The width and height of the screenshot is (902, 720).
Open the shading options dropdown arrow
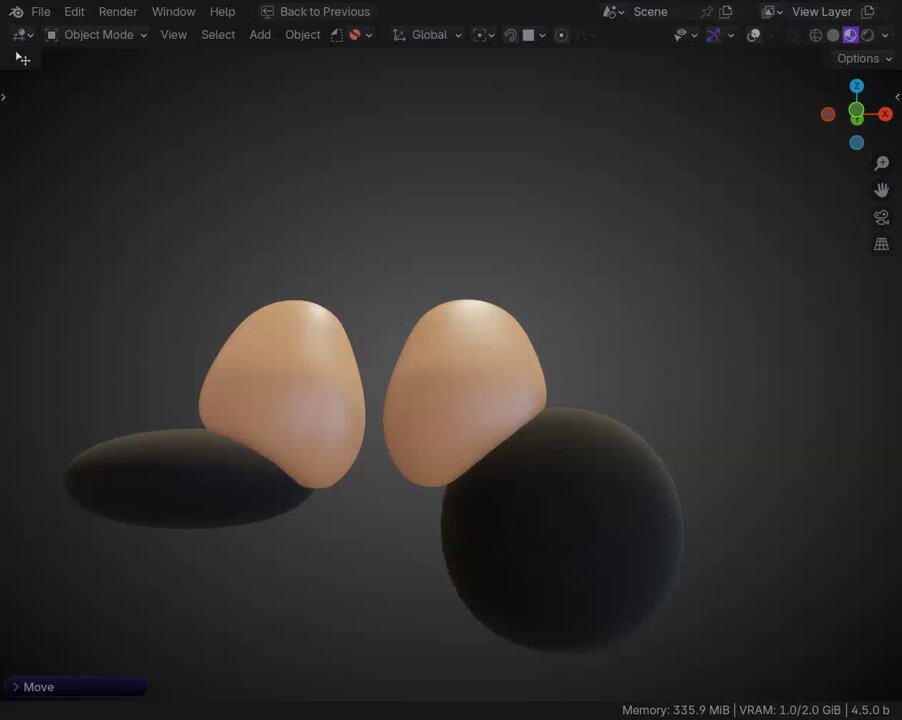click(x=885, y=35)
